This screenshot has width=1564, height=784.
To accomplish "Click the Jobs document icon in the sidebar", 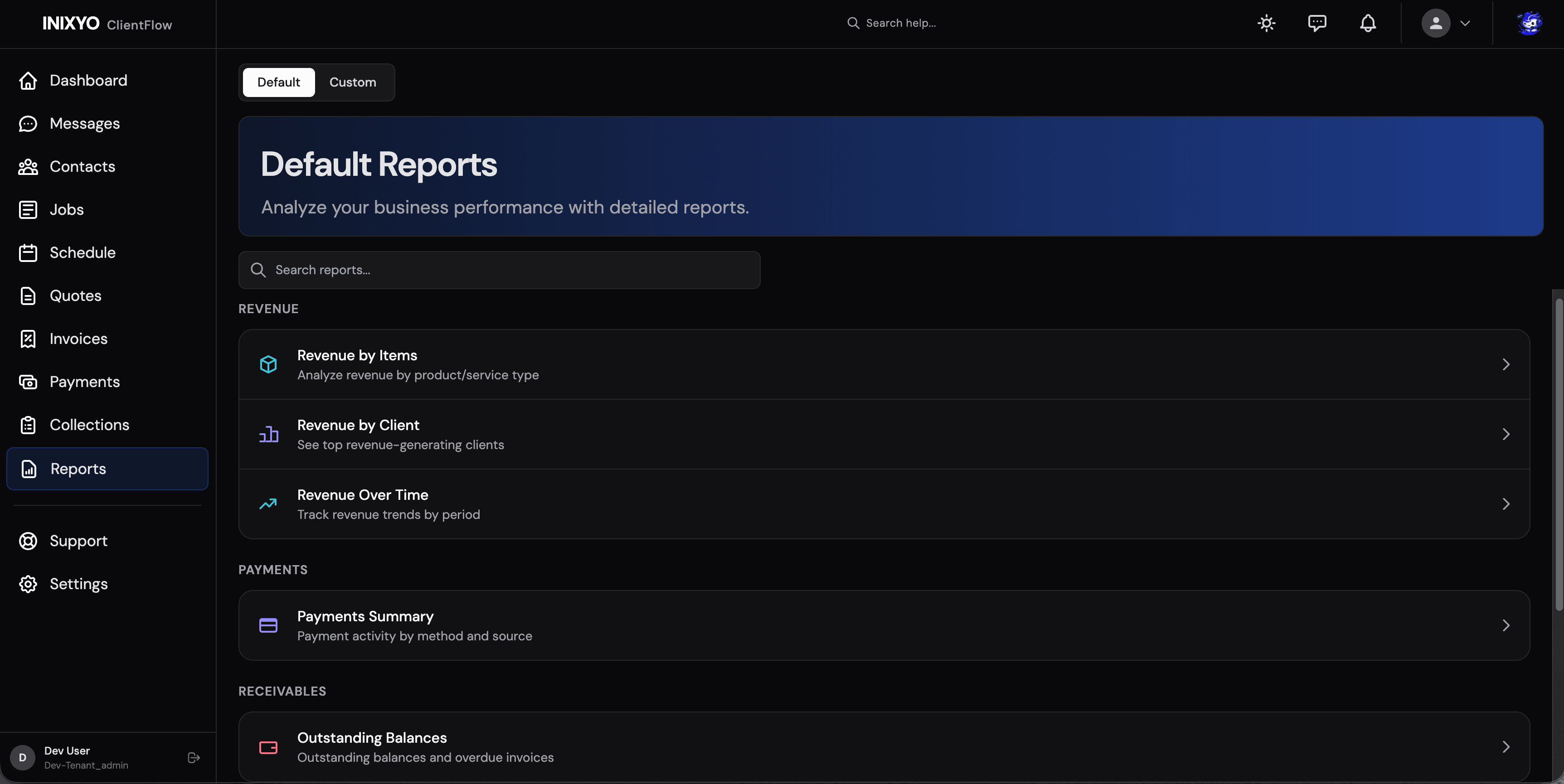I will pyautogui.click(x=29, y=209).
